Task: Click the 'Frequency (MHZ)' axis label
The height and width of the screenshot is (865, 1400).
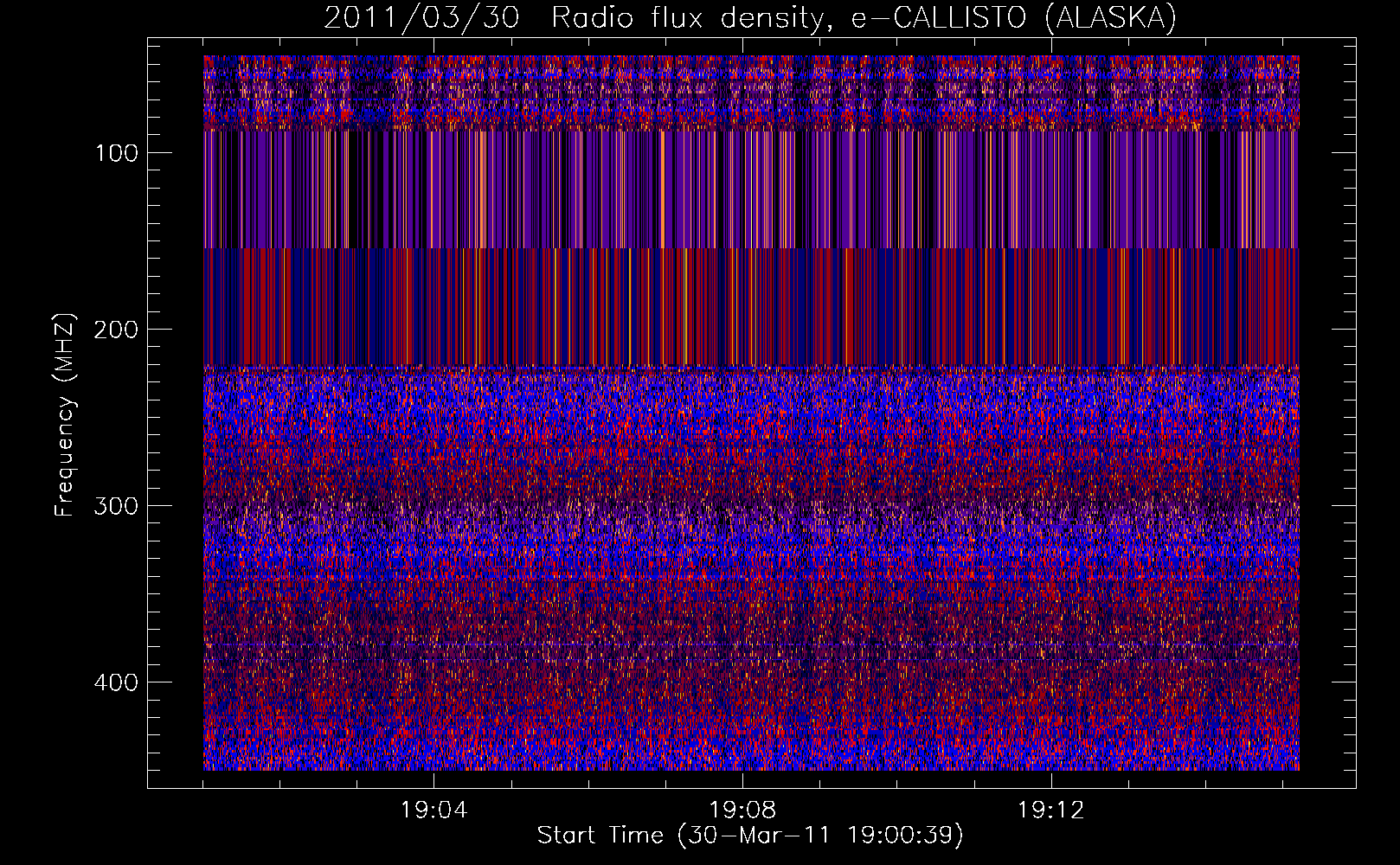Action: pos(65,414)
